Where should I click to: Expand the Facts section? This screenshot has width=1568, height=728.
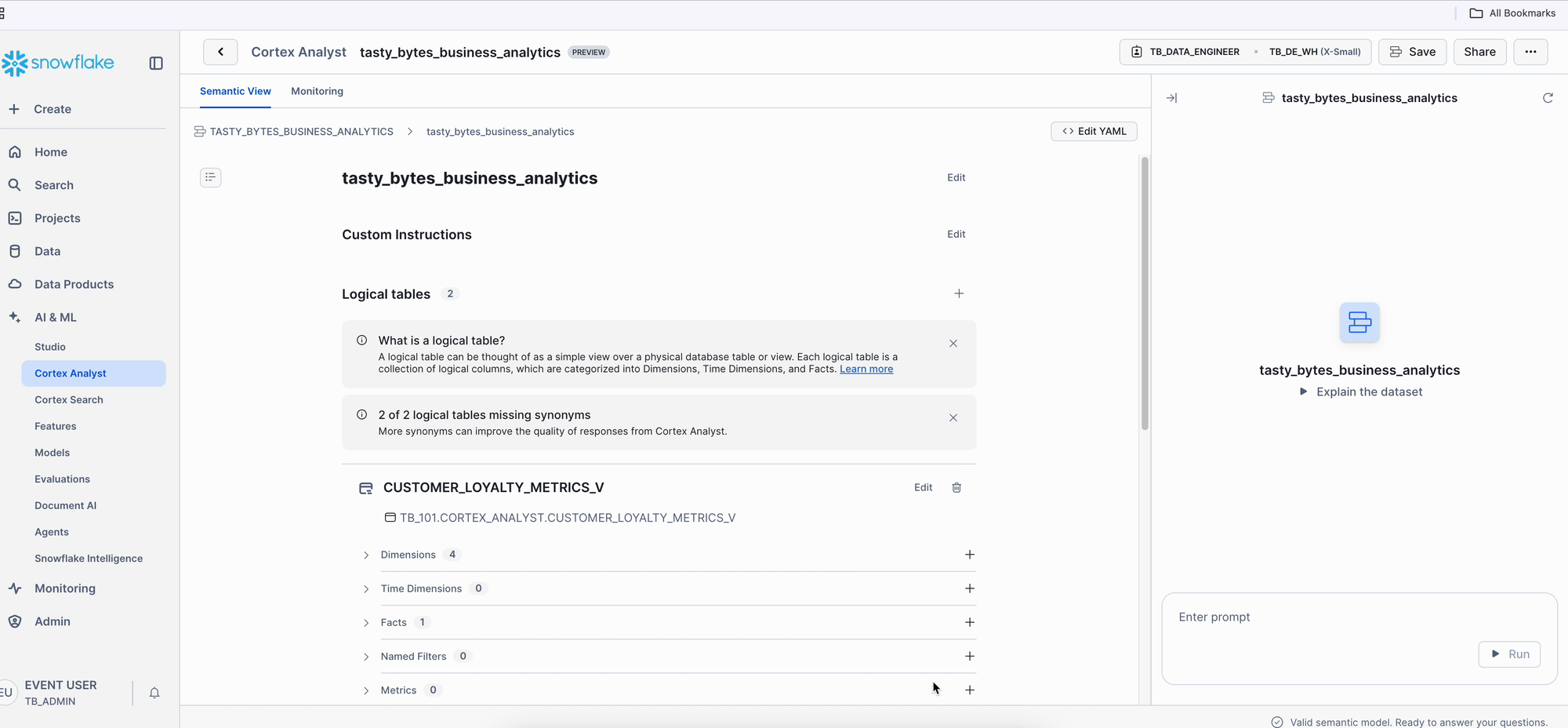point(366,623)
